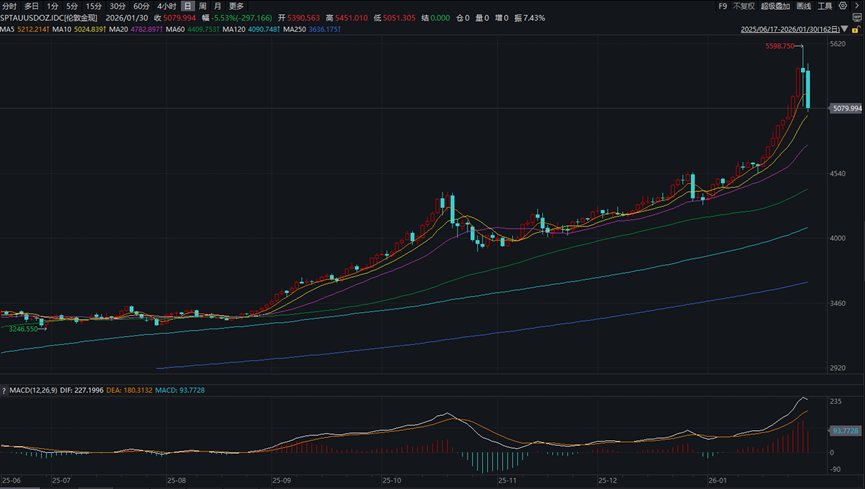Switch to the 分时 intraday tab

pos(9,6)
